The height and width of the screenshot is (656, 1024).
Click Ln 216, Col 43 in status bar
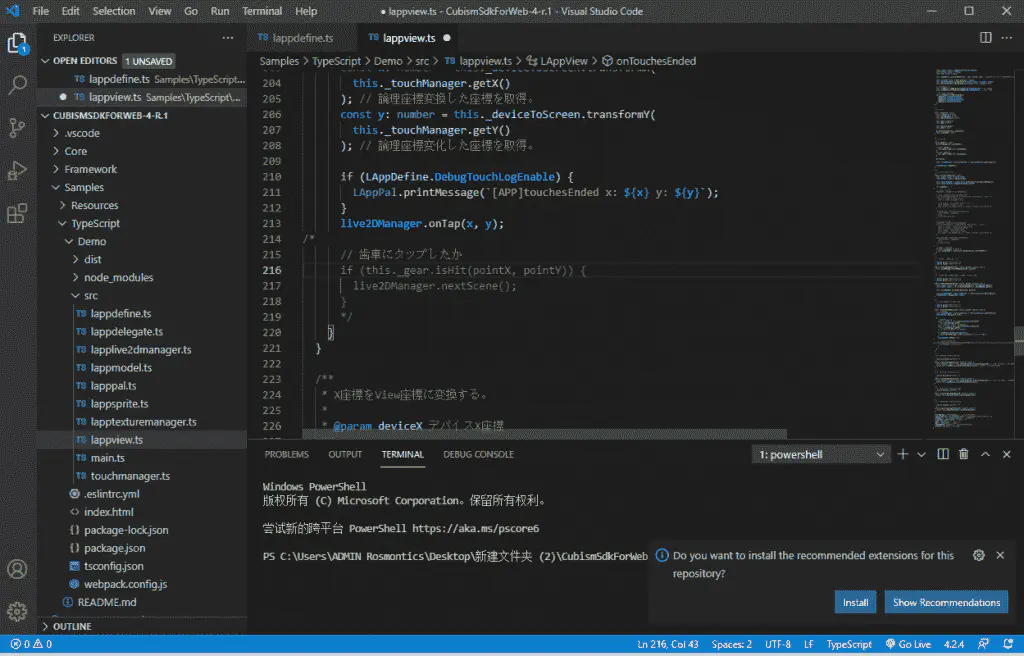667,644
